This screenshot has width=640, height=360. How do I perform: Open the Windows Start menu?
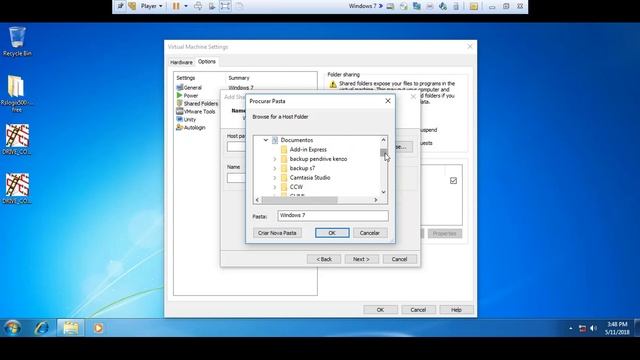12,328
